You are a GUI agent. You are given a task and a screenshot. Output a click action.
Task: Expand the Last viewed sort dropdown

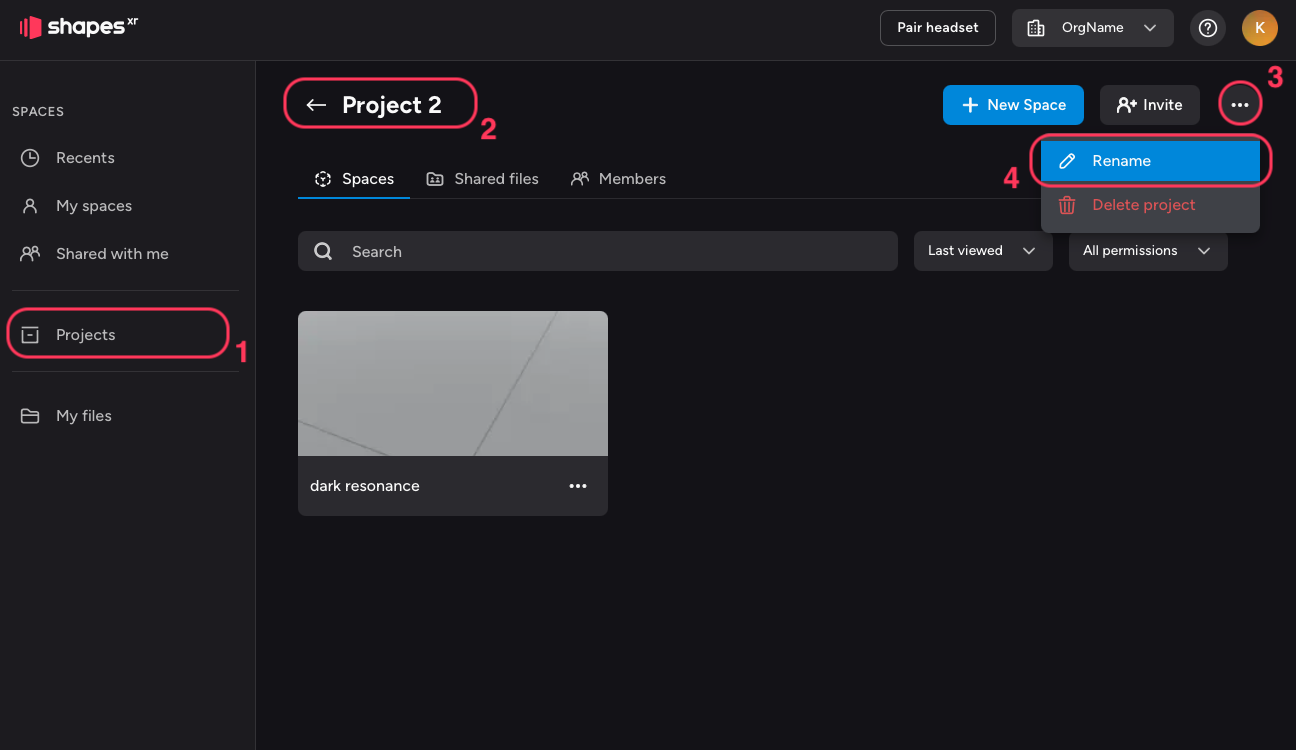[982, 251]
